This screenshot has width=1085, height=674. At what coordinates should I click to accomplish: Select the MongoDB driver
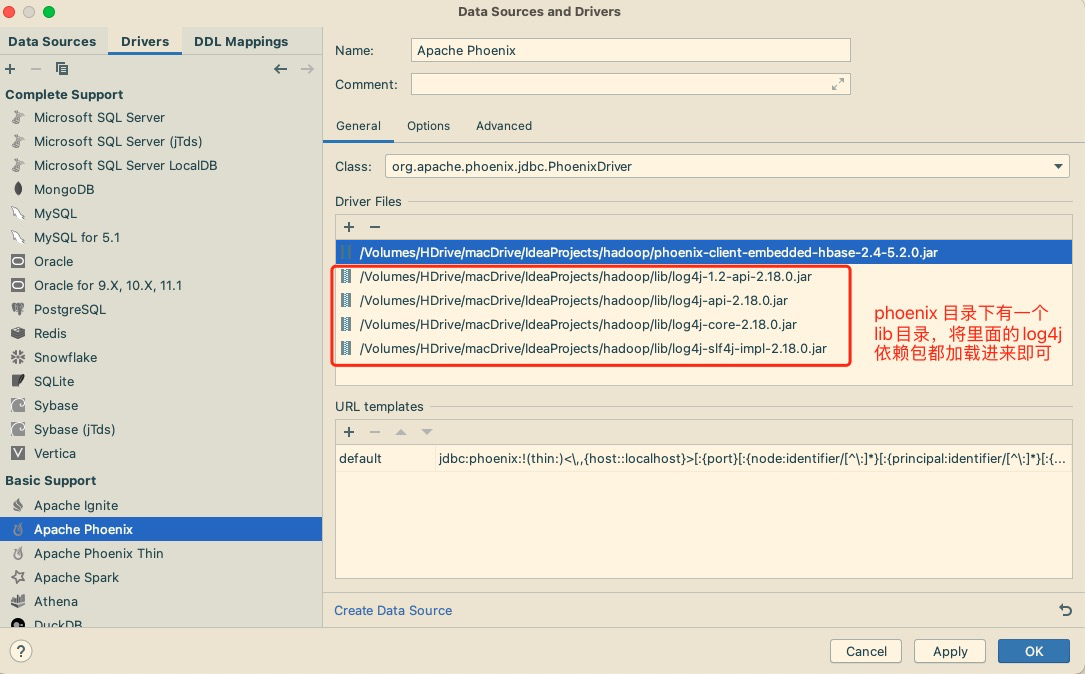tap(161, 190)
